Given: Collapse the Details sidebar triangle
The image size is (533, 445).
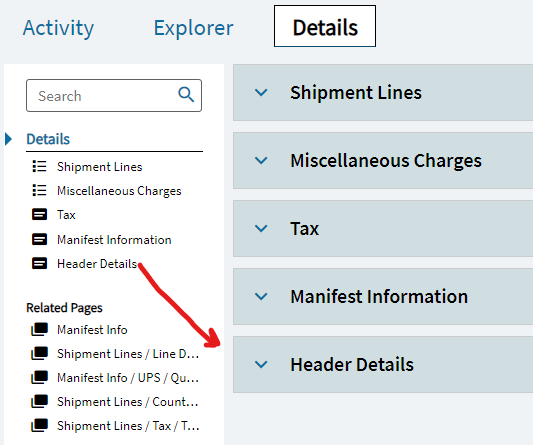Looking at the screenshot, I should (x=8, y=139).
